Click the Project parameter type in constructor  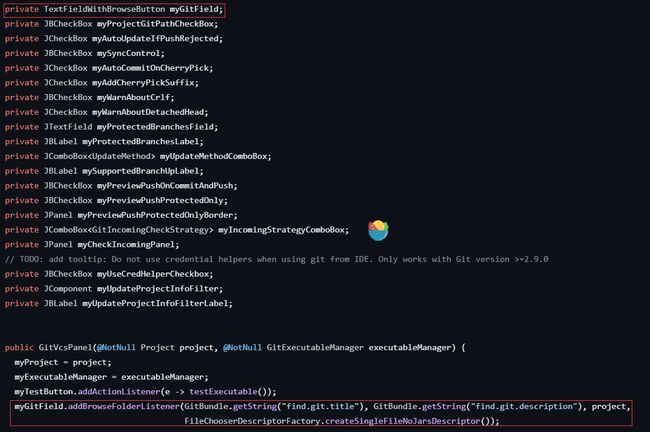(x=158, y=347)
